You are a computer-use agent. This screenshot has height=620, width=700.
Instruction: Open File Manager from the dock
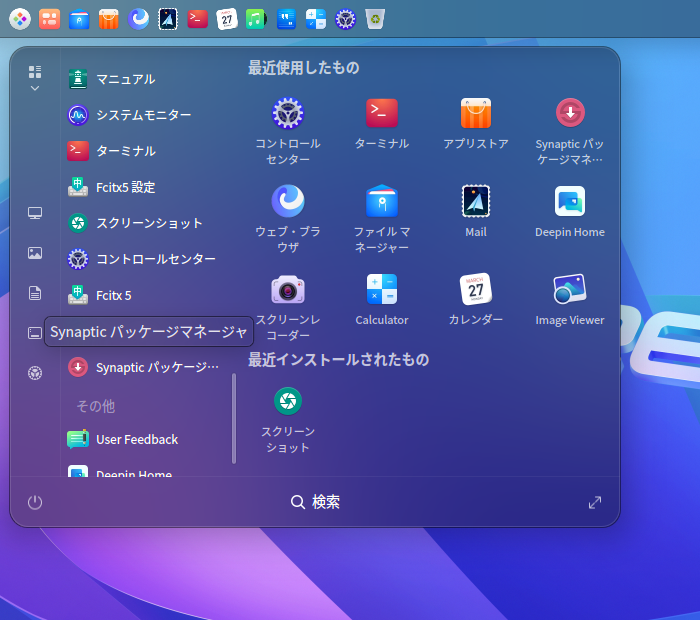click(x=79, y=19)
